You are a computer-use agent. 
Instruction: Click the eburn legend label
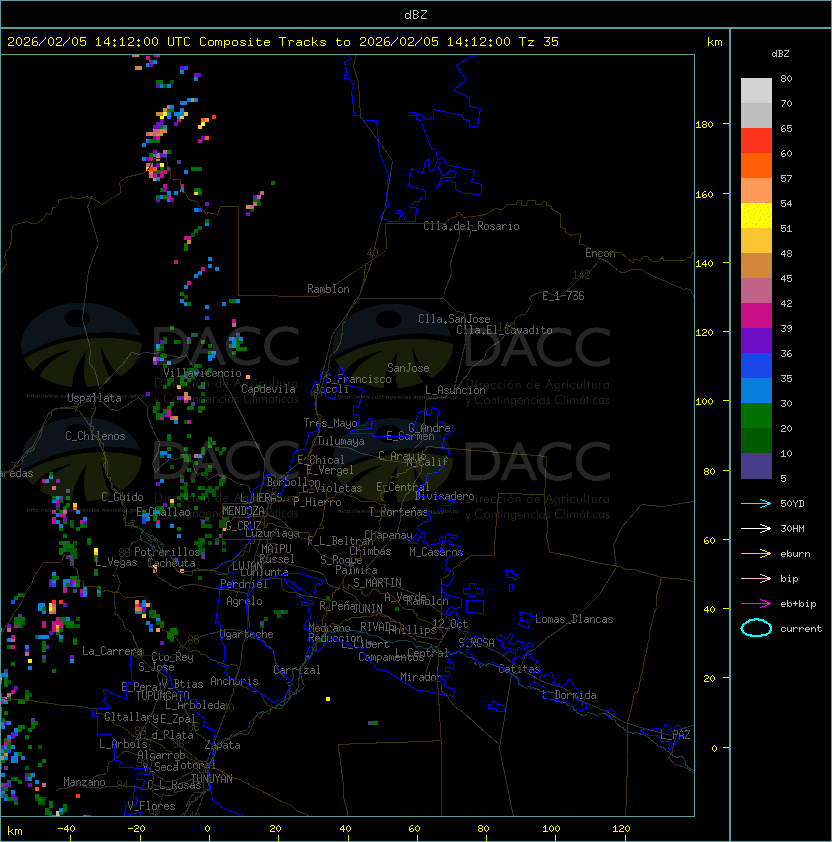click(x=795, y=554)
